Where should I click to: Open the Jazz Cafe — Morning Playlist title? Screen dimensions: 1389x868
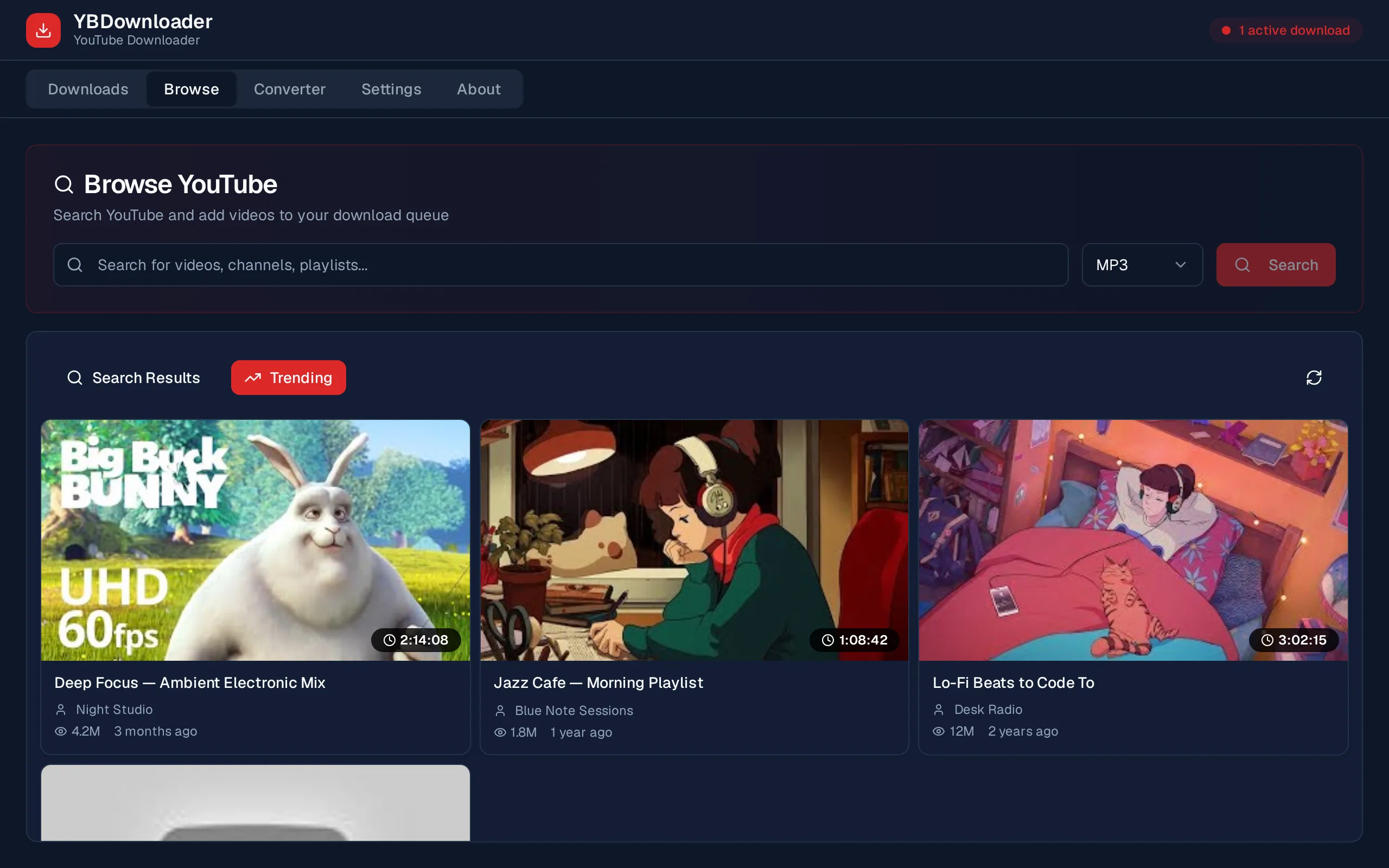pyautogui.click(x=598, y=682)
